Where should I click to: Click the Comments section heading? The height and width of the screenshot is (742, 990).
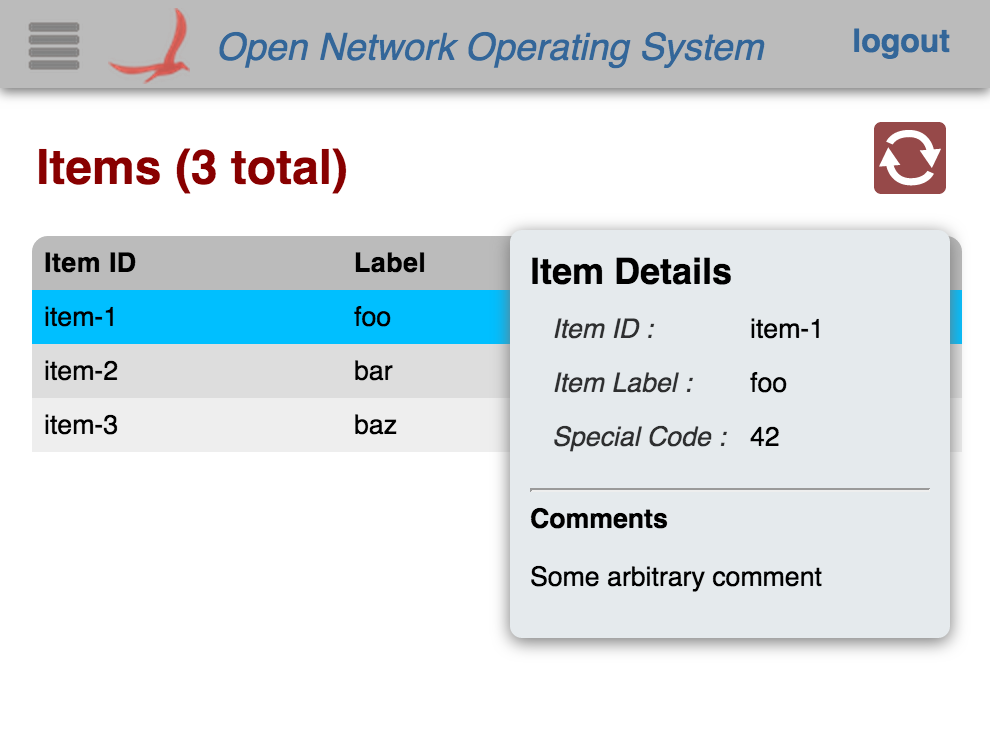pos(598,519)
